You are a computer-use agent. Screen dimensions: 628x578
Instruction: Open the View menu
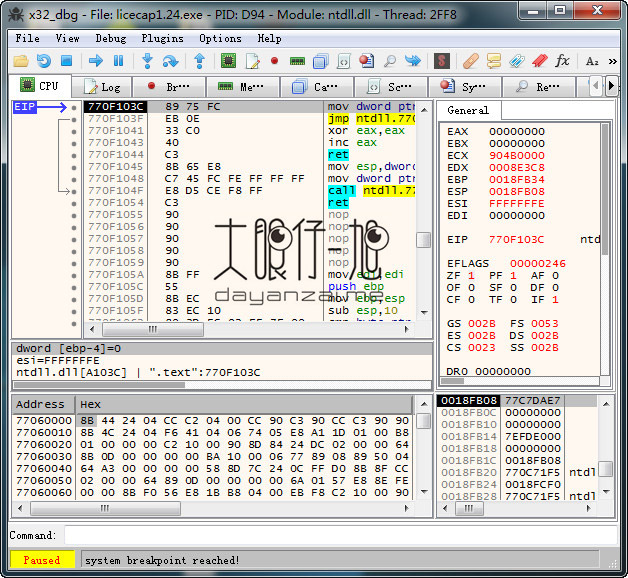point(67,38)
